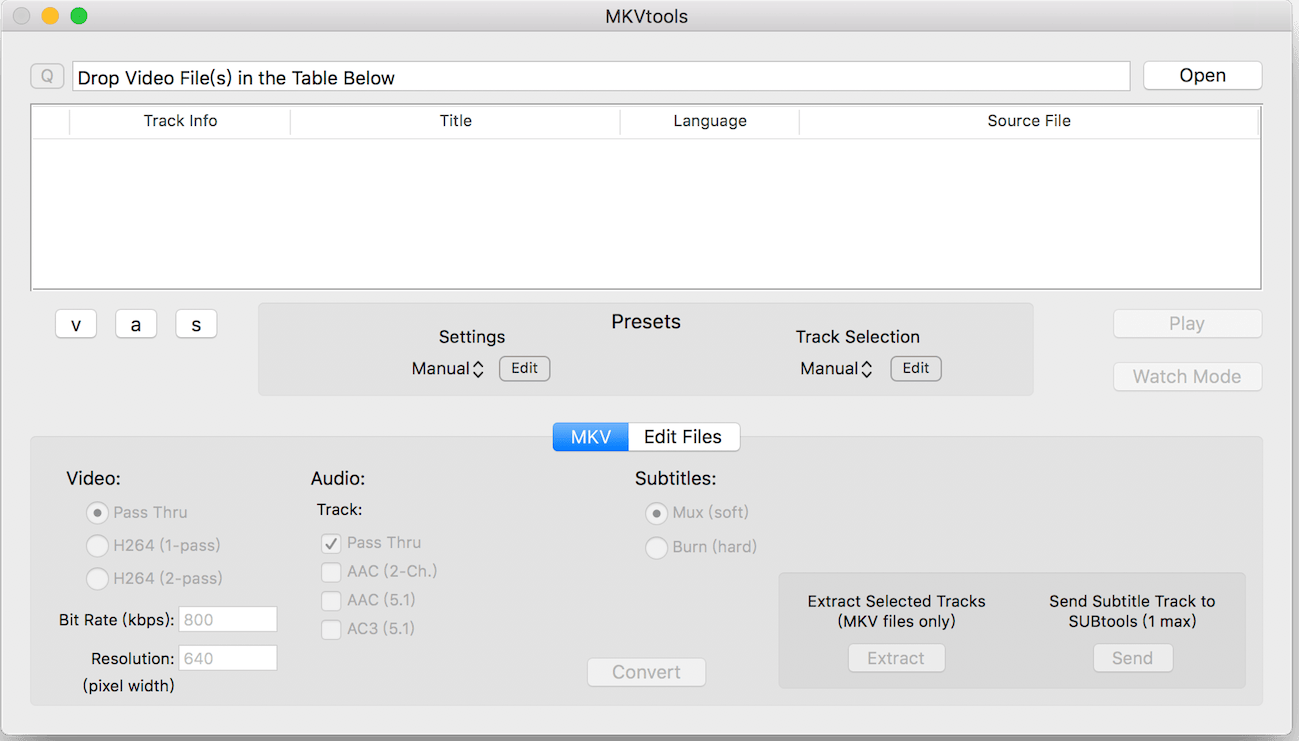
Task: Toggle the audio Pass Thru checkbox
Action: [331, 544]
